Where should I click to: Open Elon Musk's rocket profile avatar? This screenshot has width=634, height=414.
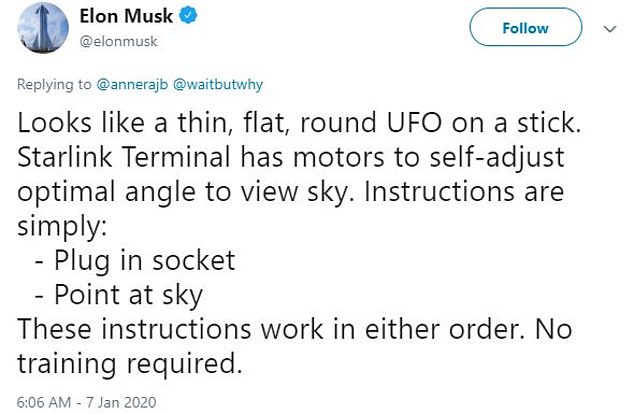click(43, 28)
